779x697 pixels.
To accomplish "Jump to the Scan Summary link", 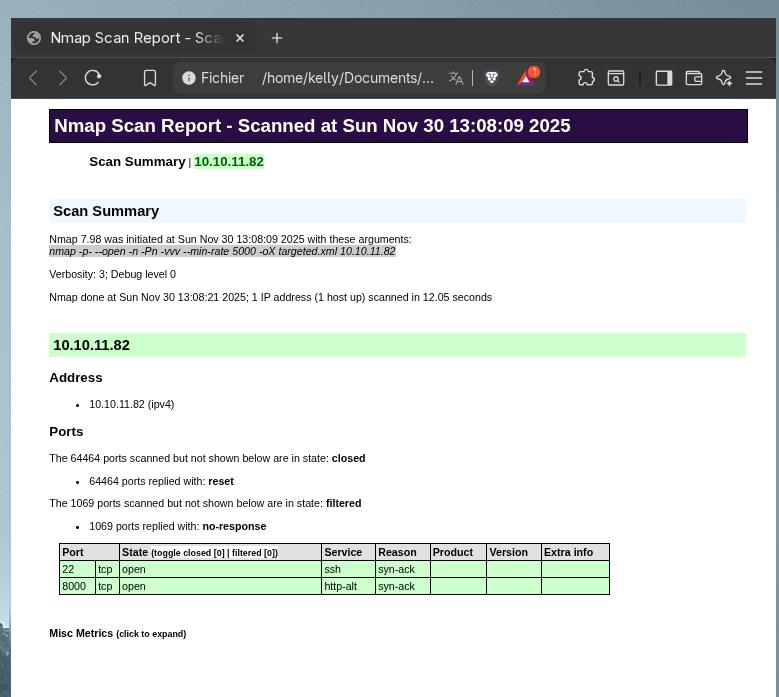I will pyautogui.click(x=137, y=162).
